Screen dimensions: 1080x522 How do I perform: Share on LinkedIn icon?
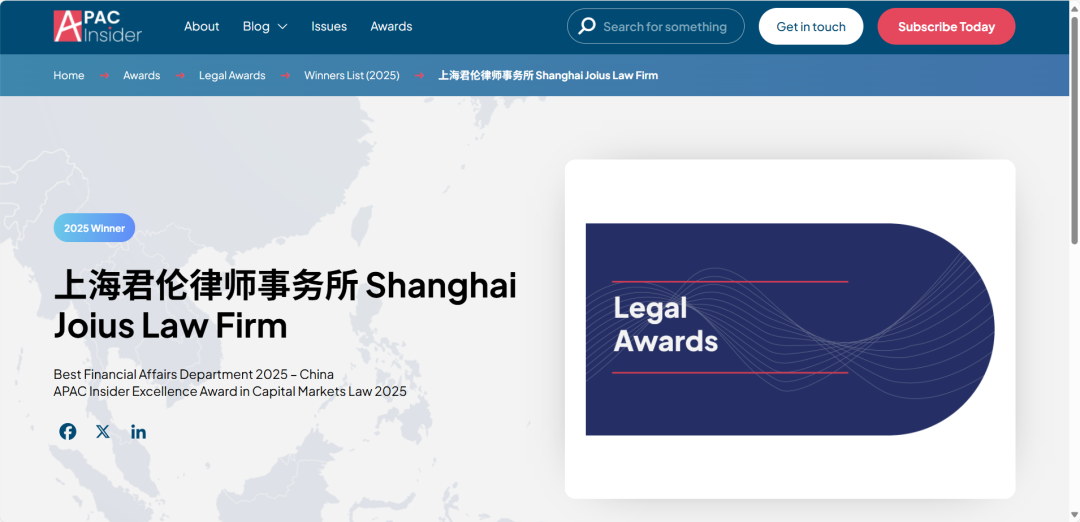point(138,432)
